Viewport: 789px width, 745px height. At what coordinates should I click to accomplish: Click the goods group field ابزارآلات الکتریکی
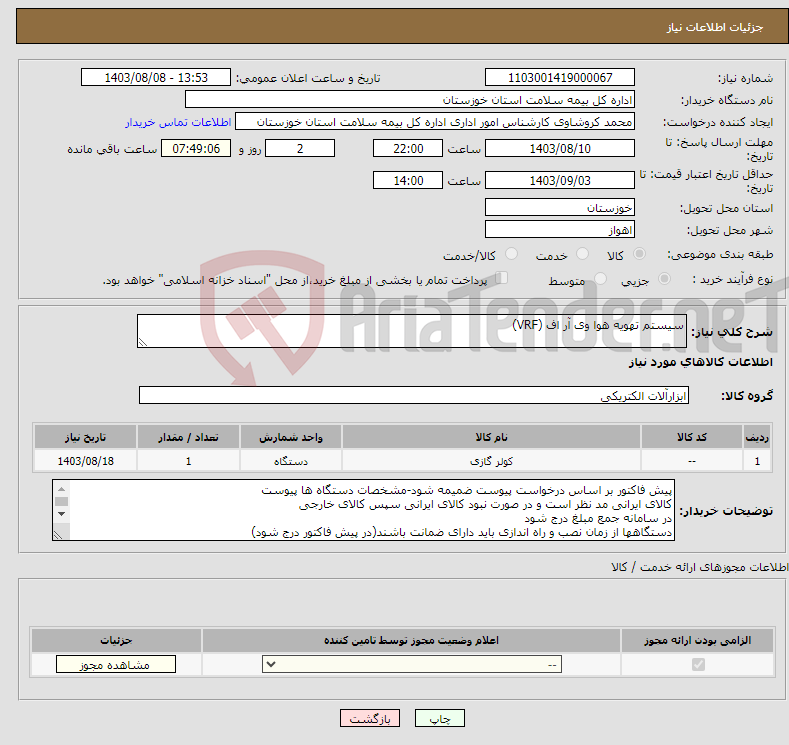point(414,395)
